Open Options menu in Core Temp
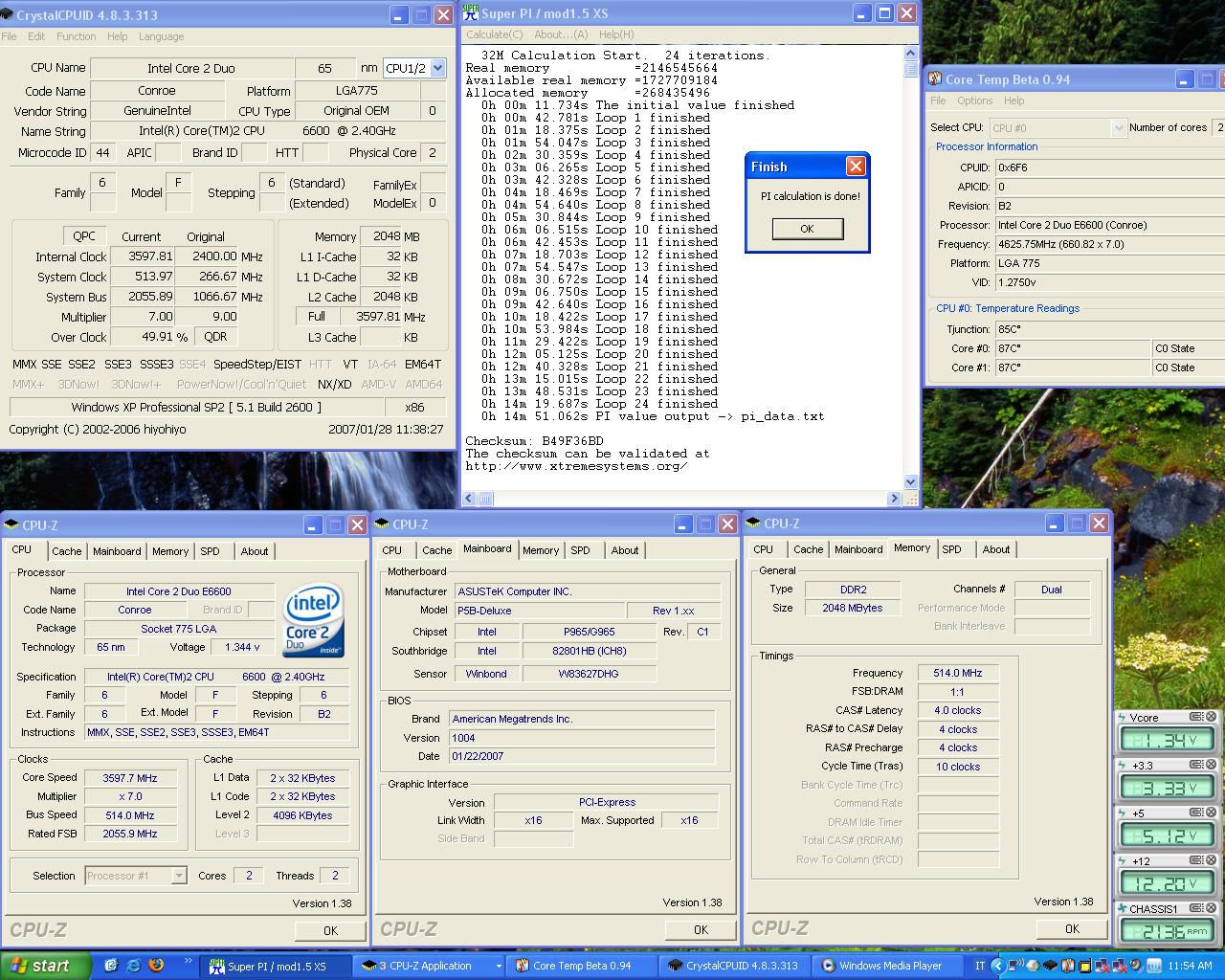 [974, 100]
